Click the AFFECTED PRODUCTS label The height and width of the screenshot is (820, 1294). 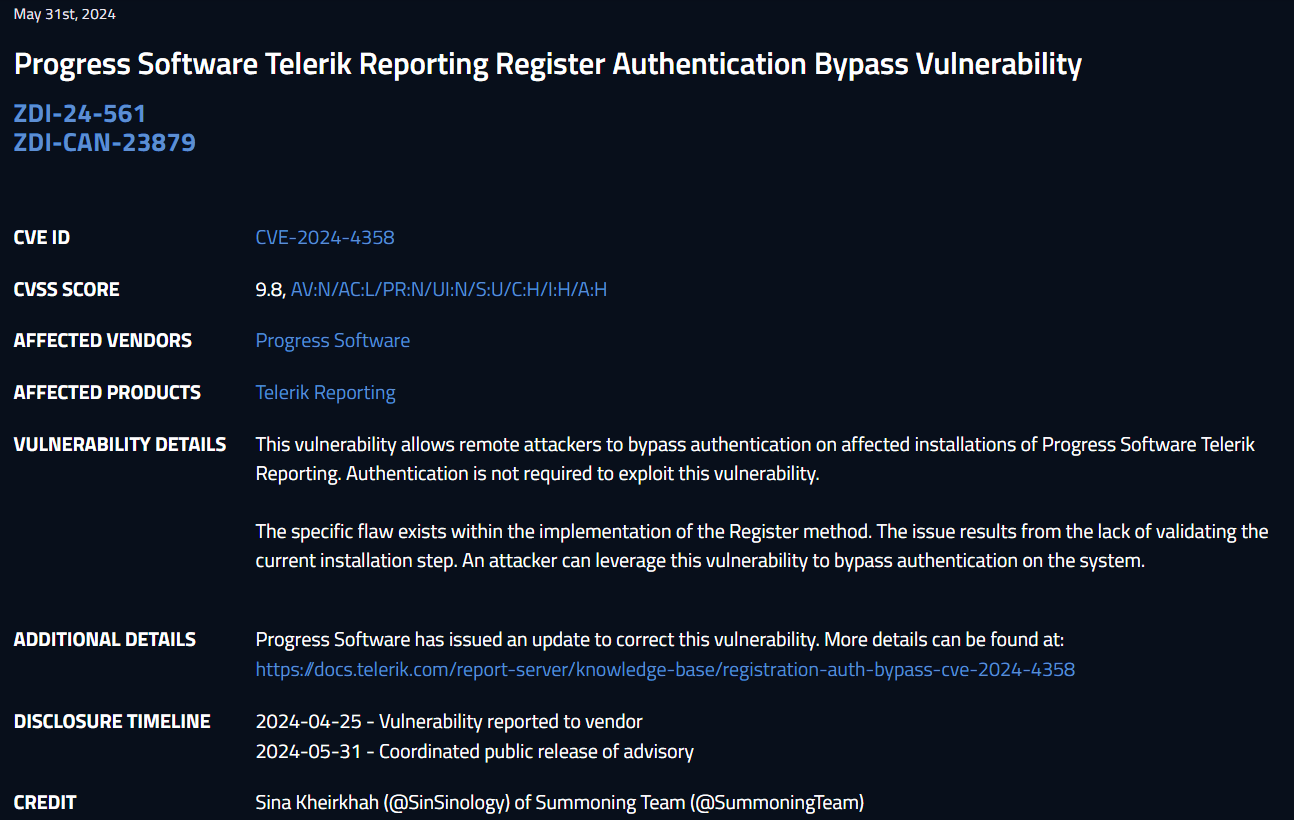coord(107,393)
